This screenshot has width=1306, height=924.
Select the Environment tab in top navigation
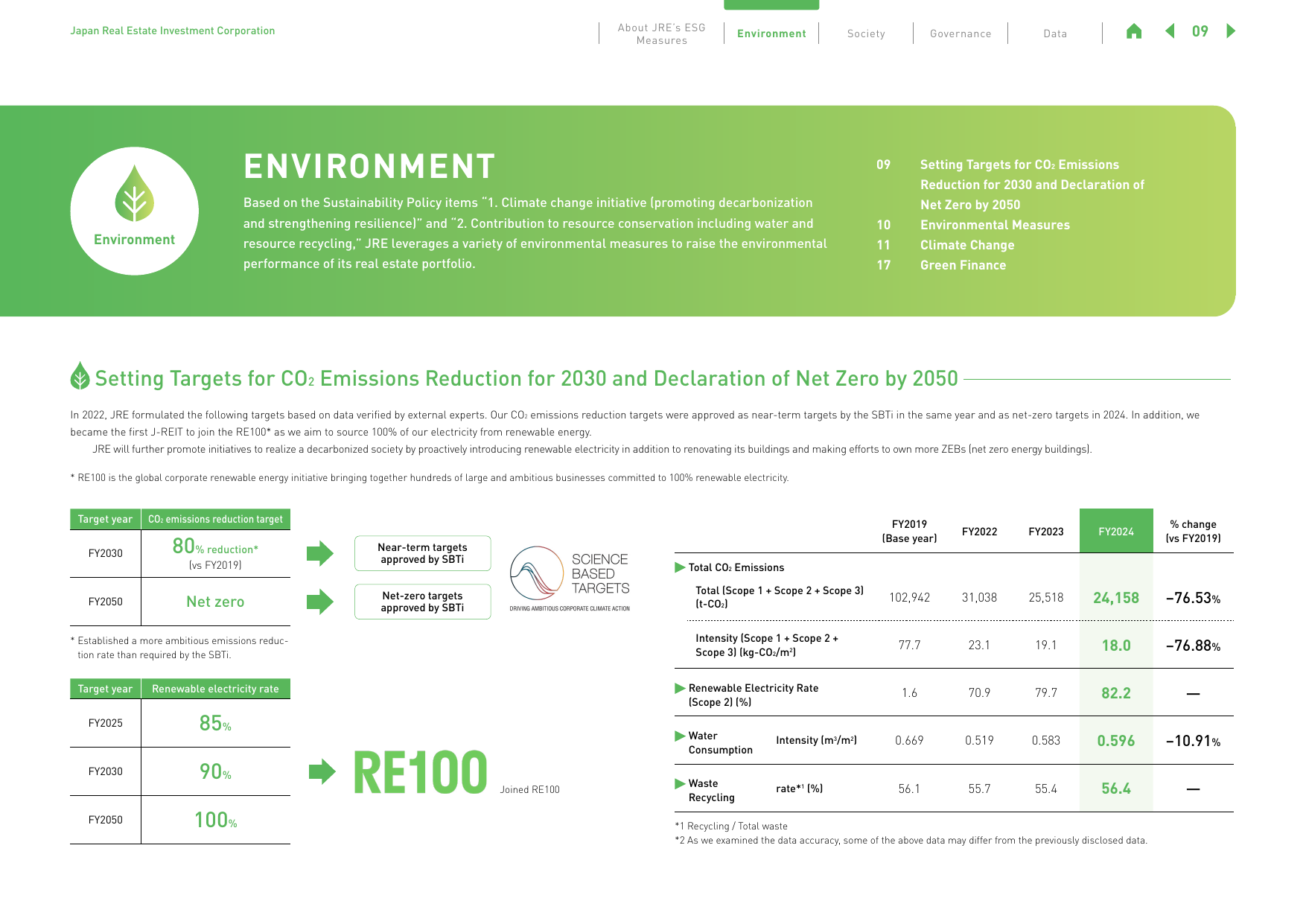[771, 34]
